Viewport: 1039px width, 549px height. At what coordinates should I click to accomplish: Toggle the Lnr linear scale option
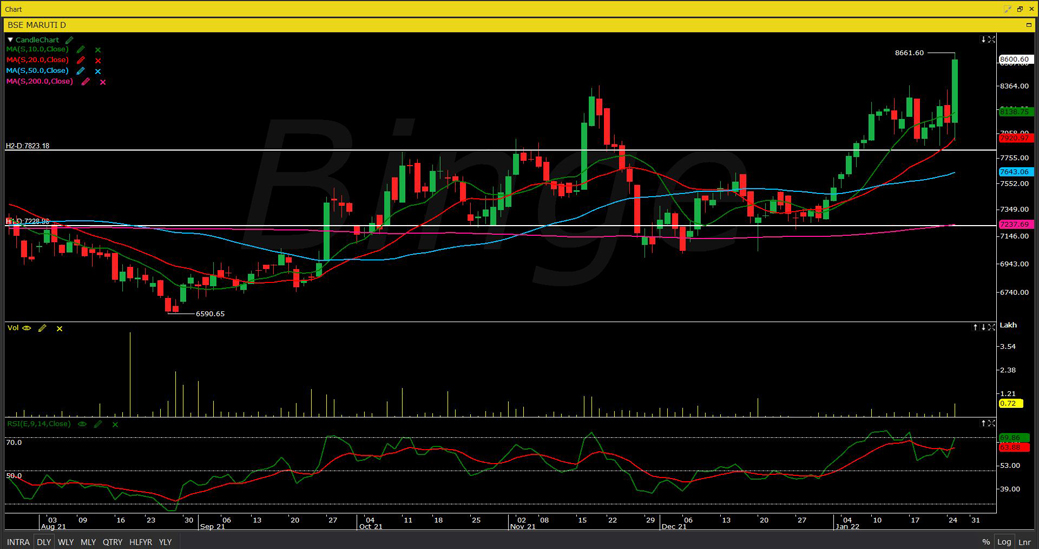[x=1023, y=542]
